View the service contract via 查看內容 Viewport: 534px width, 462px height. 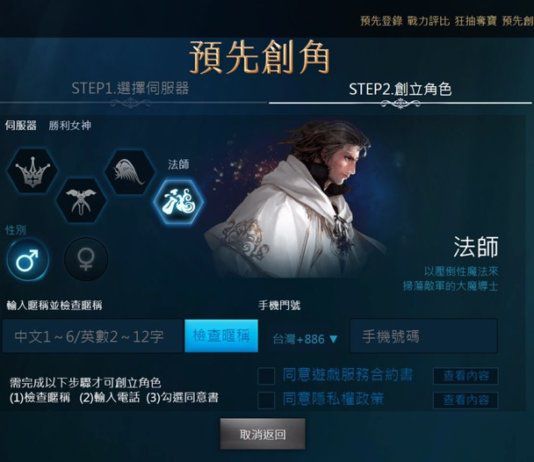466,376
